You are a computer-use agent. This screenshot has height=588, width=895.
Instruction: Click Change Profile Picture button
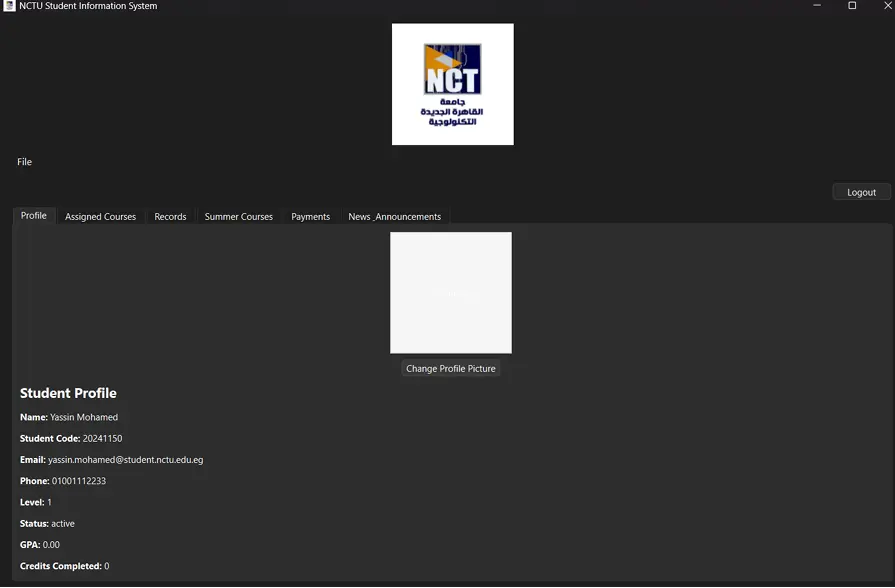pos(450,369)
